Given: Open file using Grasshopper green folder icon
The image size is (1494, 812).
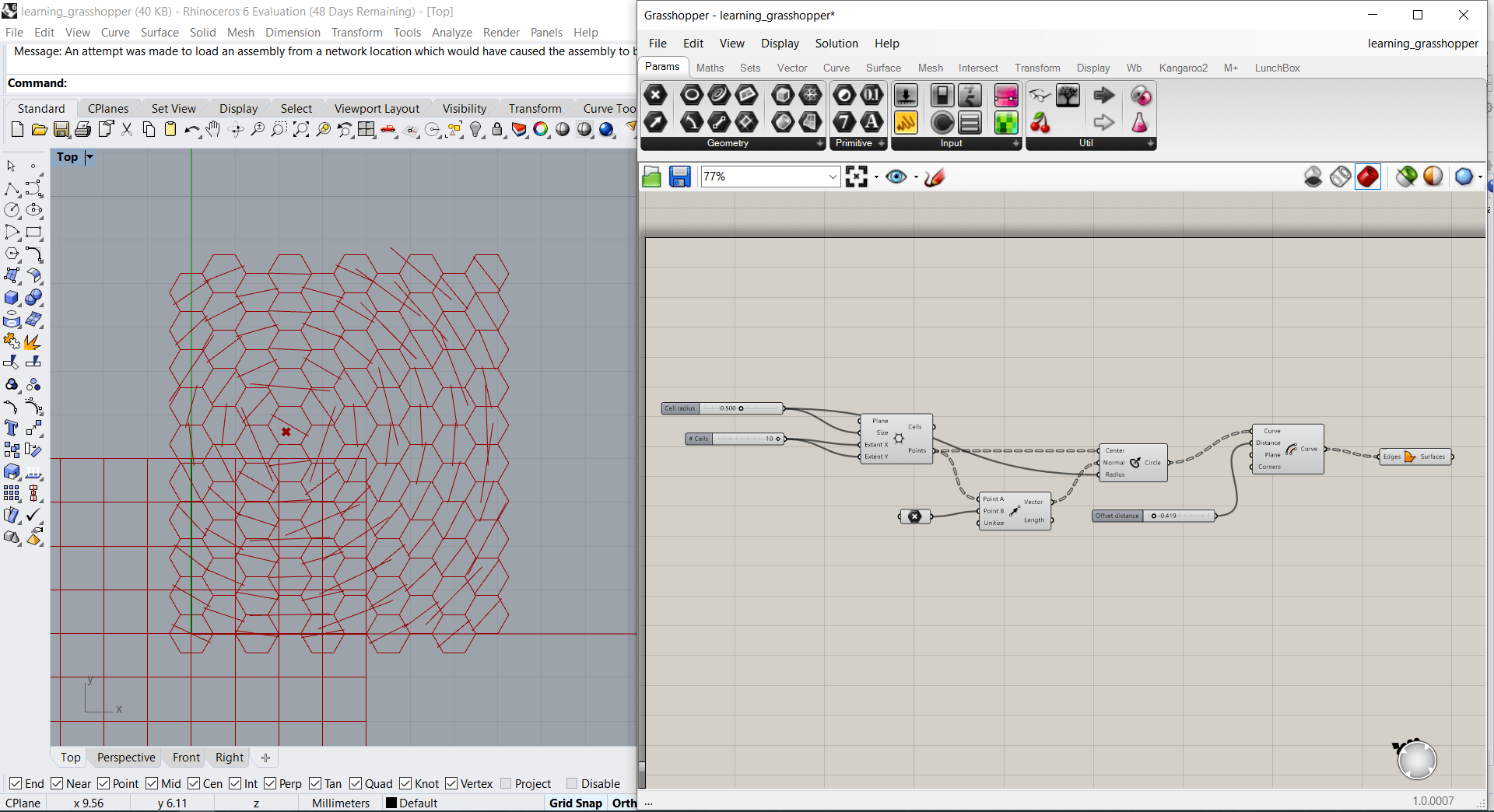Looking at the screenshot, I should (652, 177).
